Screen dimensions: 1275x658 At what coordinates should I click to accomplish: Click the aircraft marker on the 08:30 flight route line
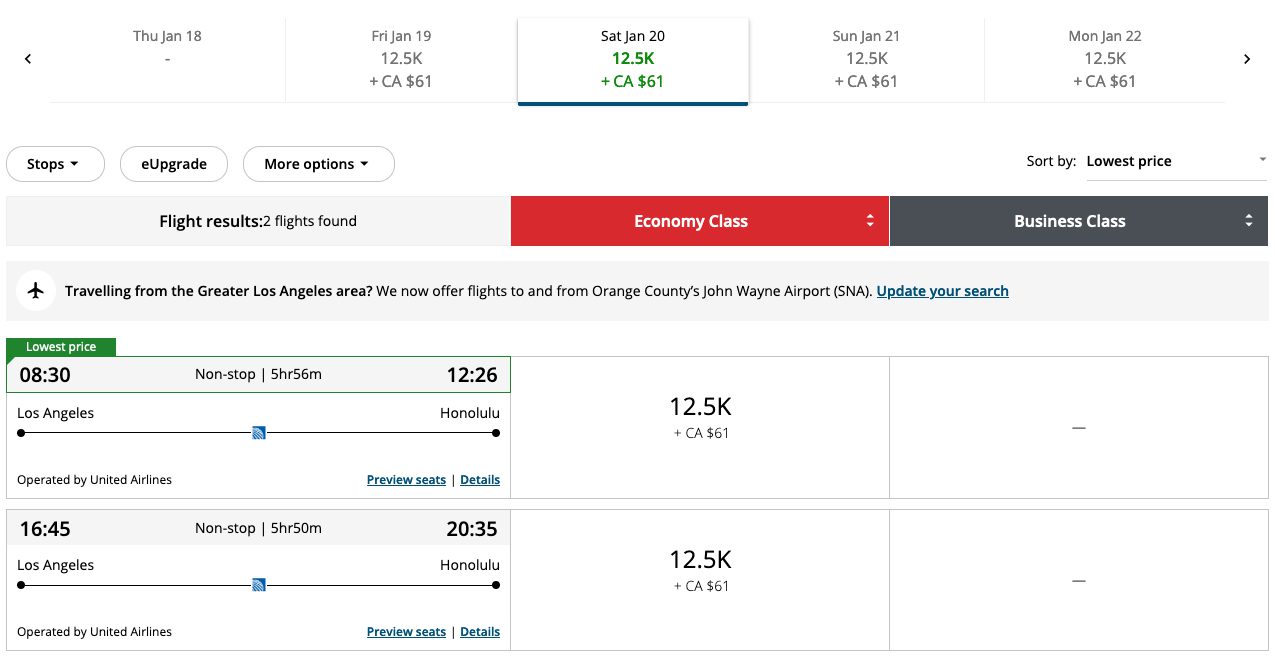(259, 432)
